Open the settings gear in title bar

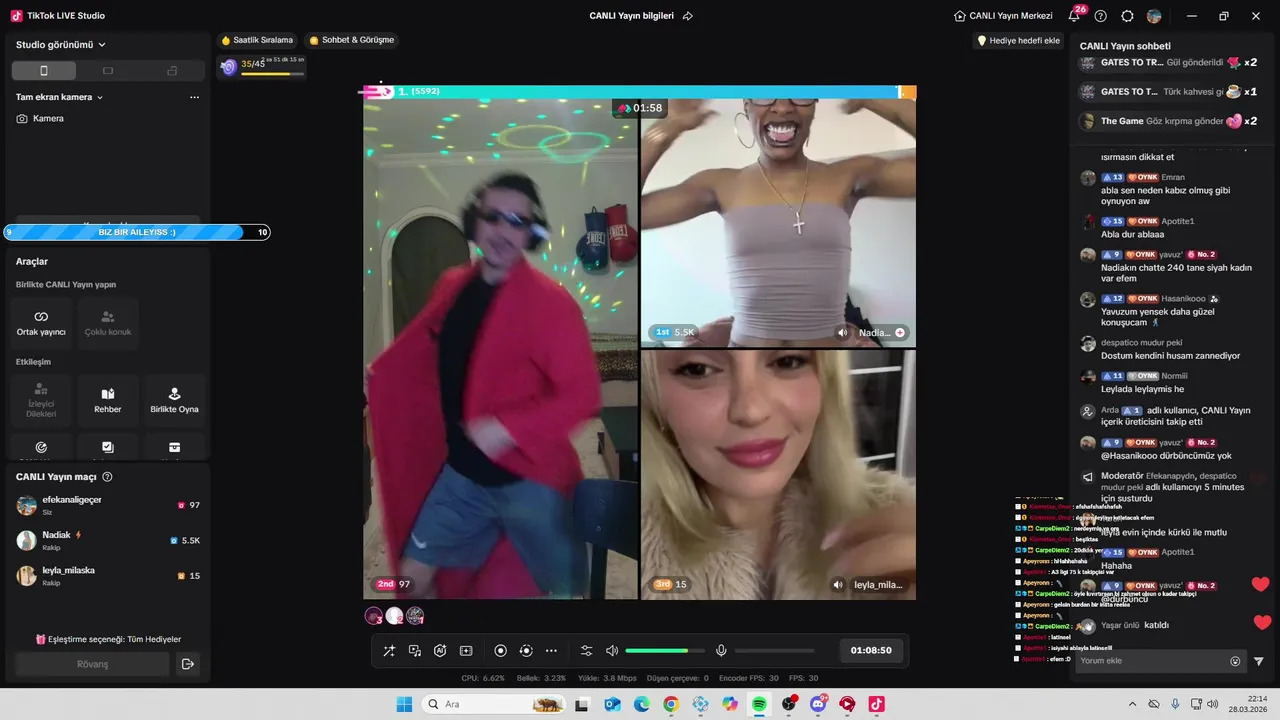coord(1128,16)
